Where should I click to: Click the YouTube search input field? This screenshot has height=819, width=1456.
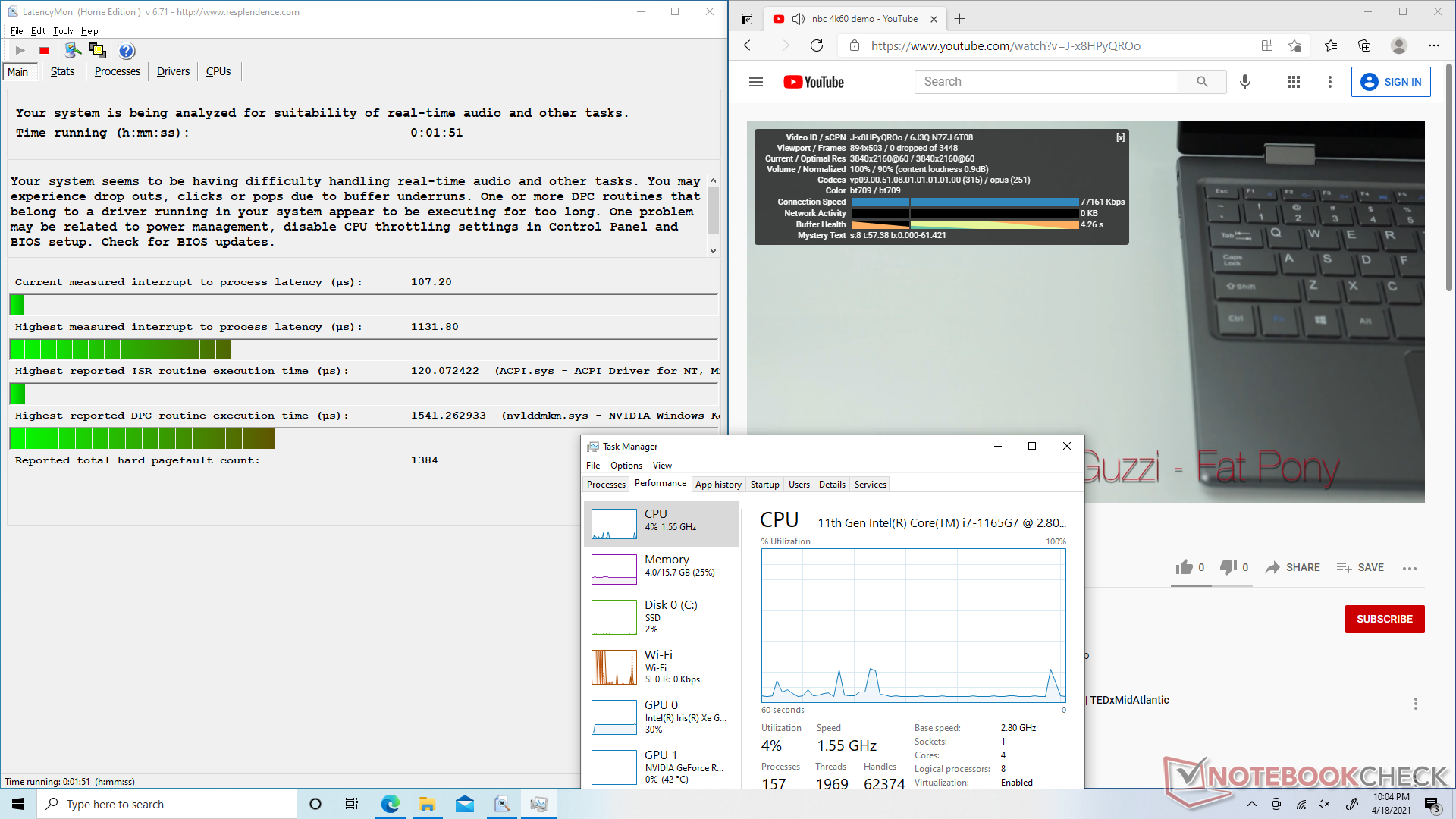pyautogui.click(x=1046, y=82)
